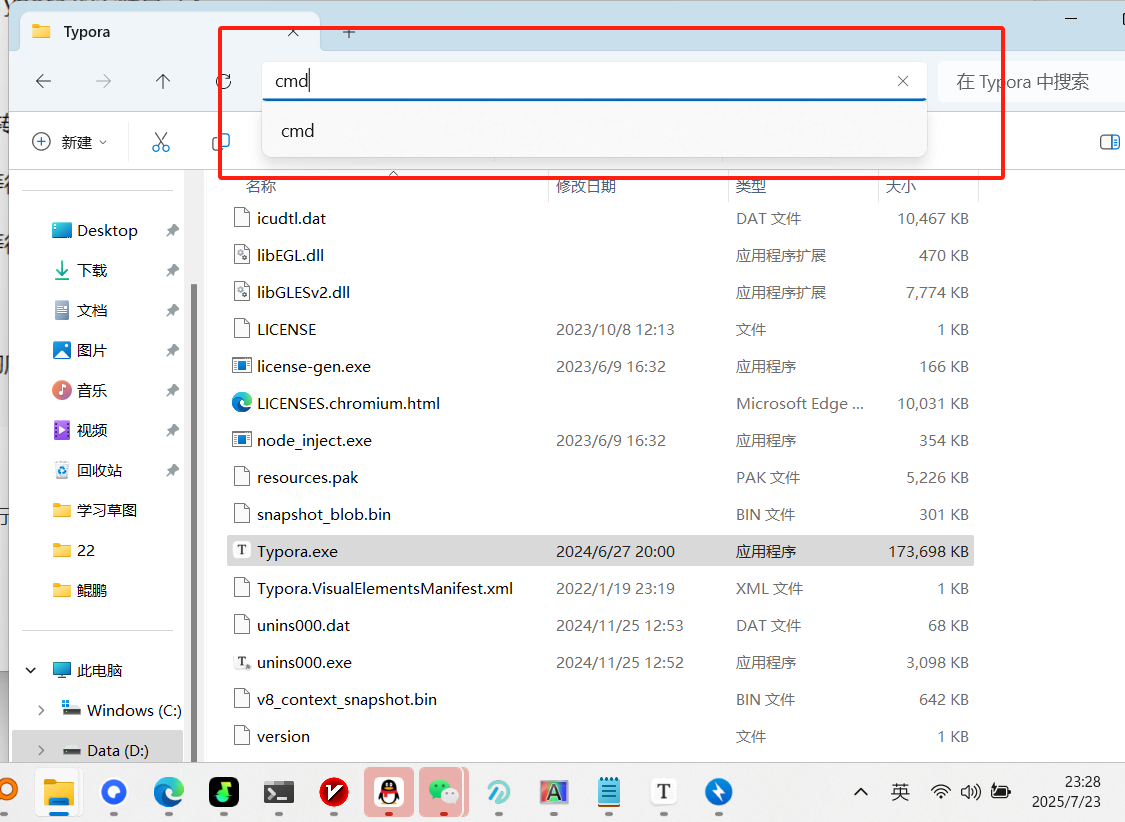
Task: Go forward with the right arrow
Action: click(103, 82)
